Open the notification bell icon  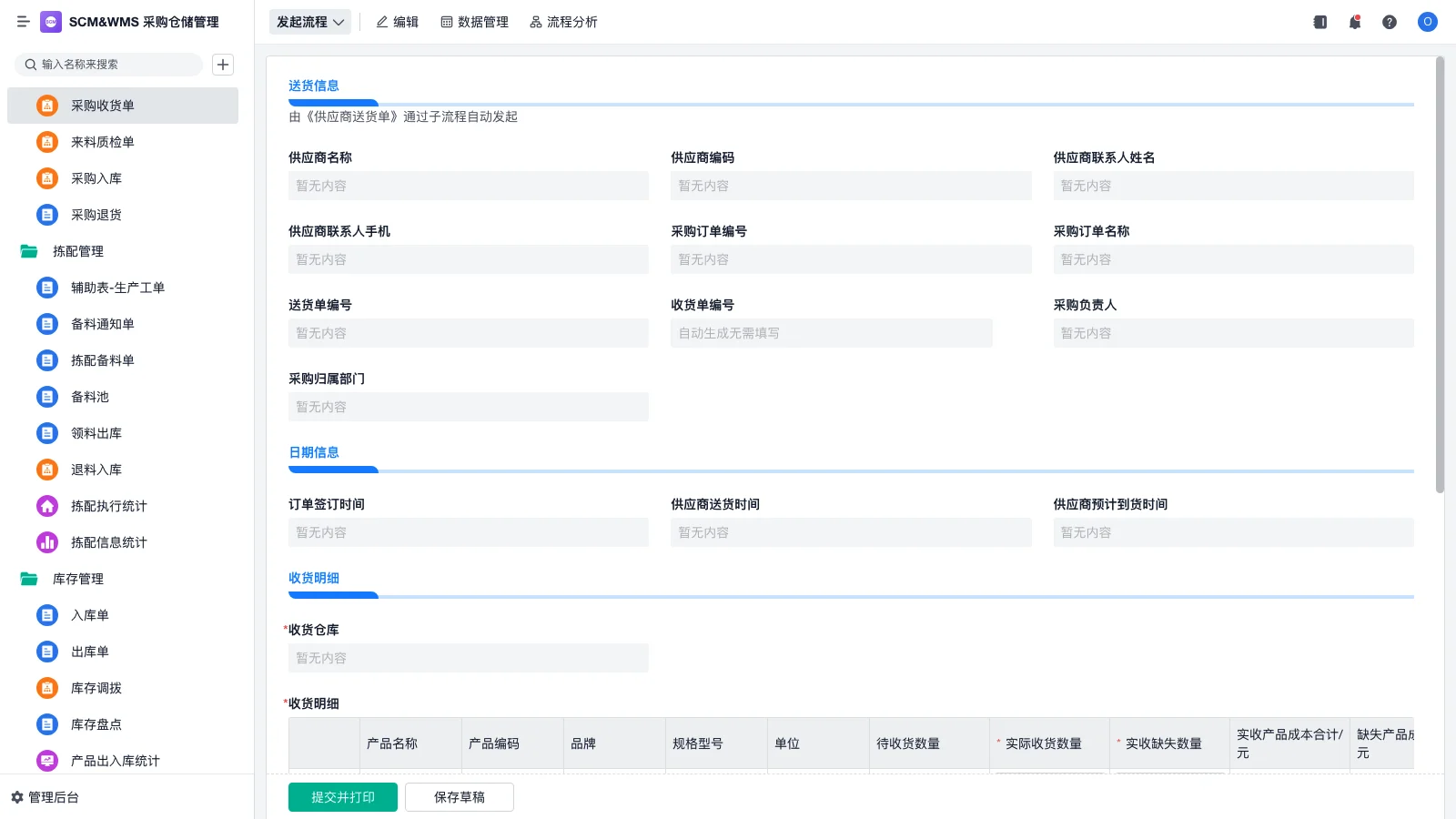(x=1355, y=22)
